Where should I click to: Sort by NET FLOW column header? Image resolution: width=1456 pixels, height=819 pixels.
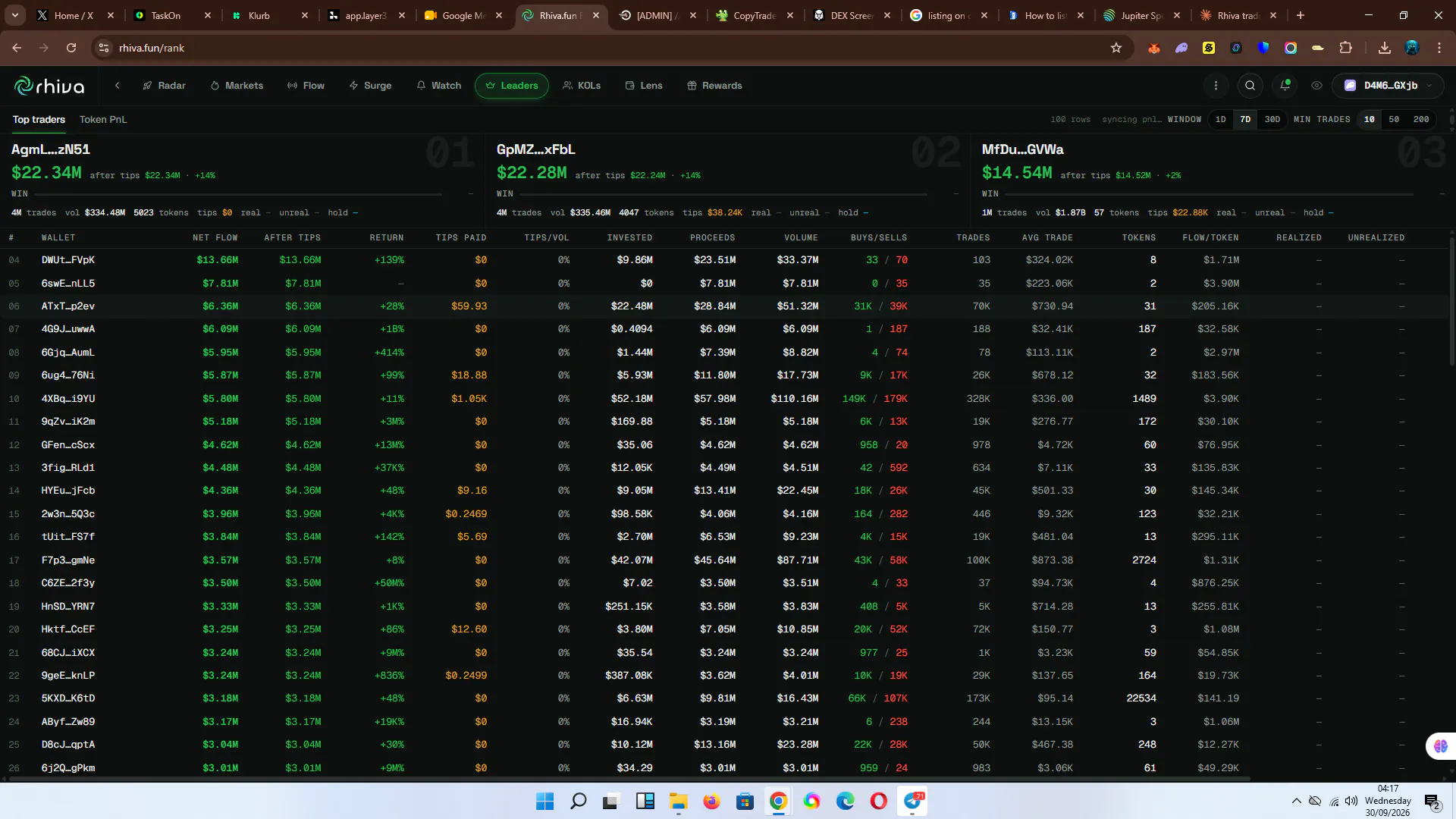[x=215, y=238]
